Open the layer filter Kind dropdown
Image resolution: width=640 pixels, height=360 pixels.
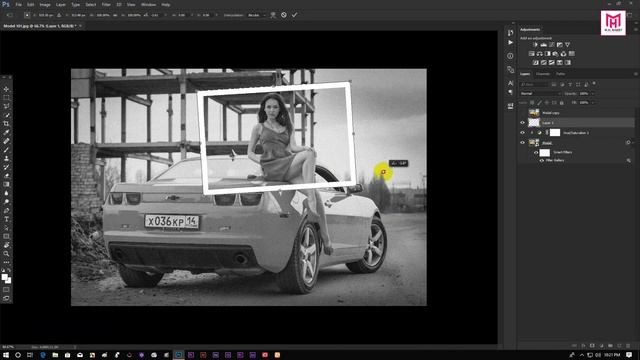534,84
